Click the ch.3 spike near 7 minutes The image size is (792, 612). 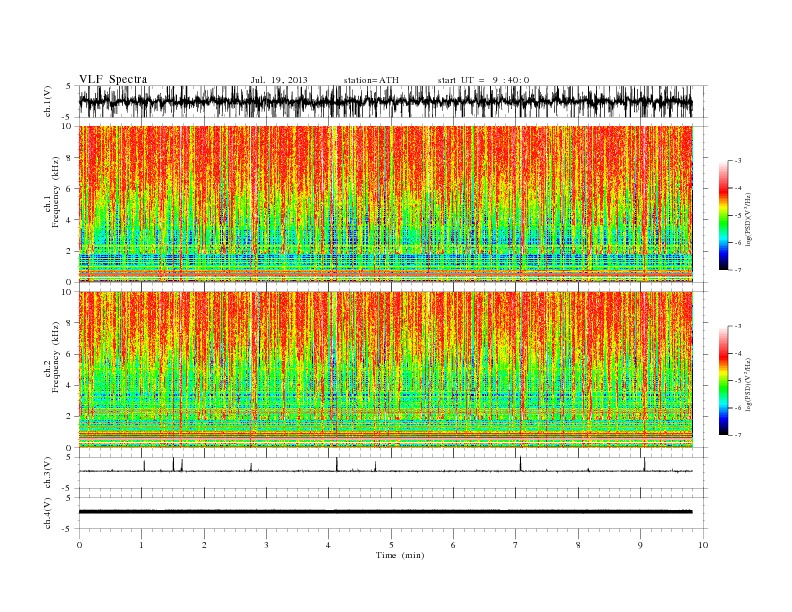520,464
